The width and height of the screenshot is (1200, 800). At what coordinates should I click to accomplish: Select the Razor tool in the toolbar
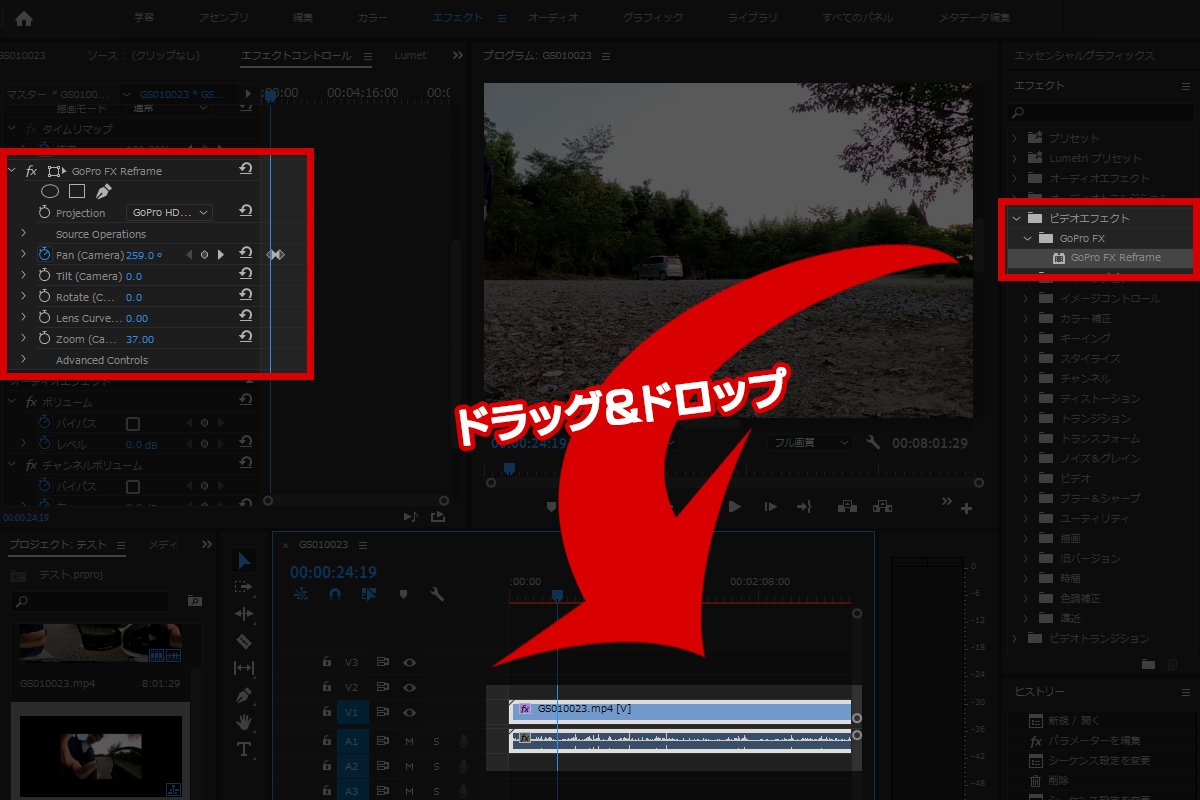click(x=243, y=641)
